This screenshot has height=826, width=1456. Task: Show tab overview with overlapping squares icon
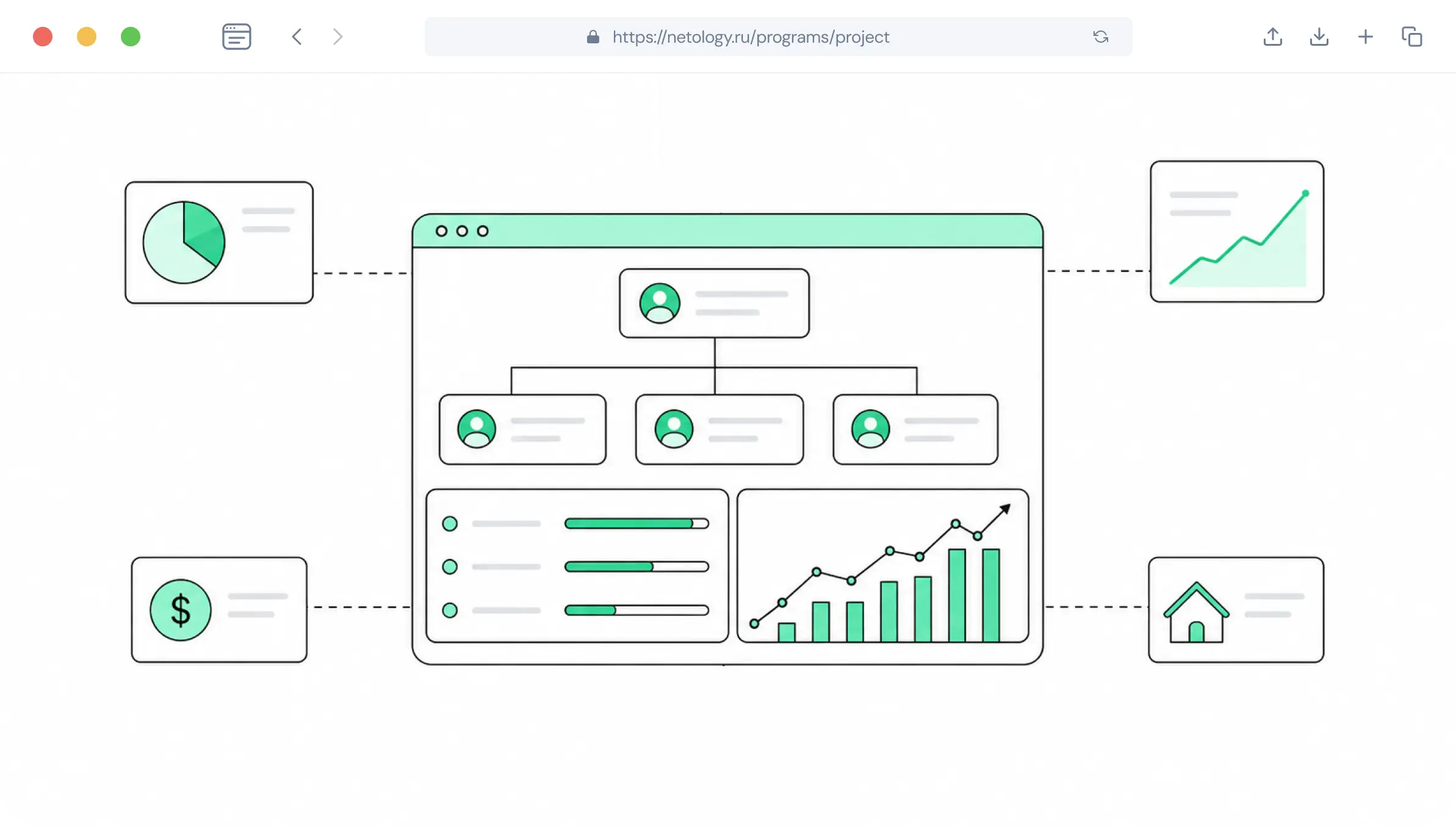(x=1411, y=37)
